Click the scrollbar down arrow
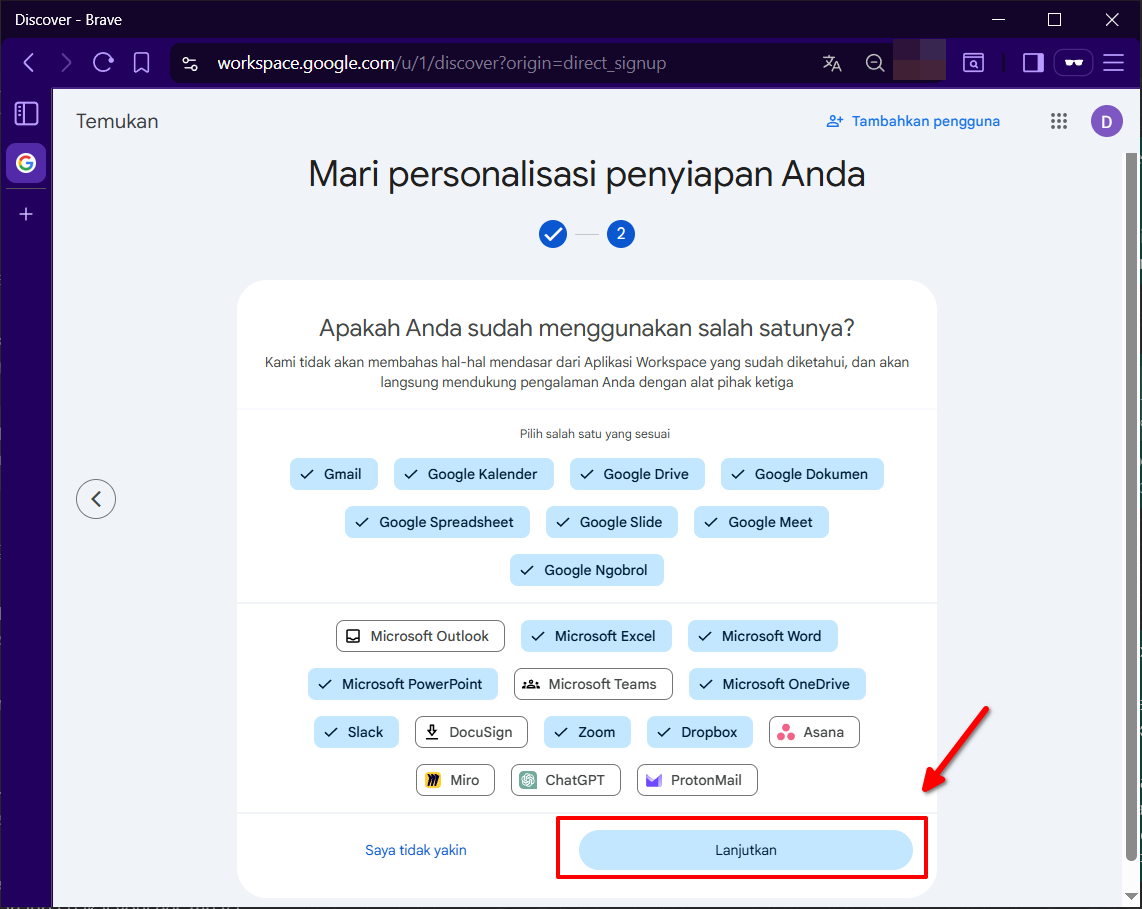 pos(1131,896)
